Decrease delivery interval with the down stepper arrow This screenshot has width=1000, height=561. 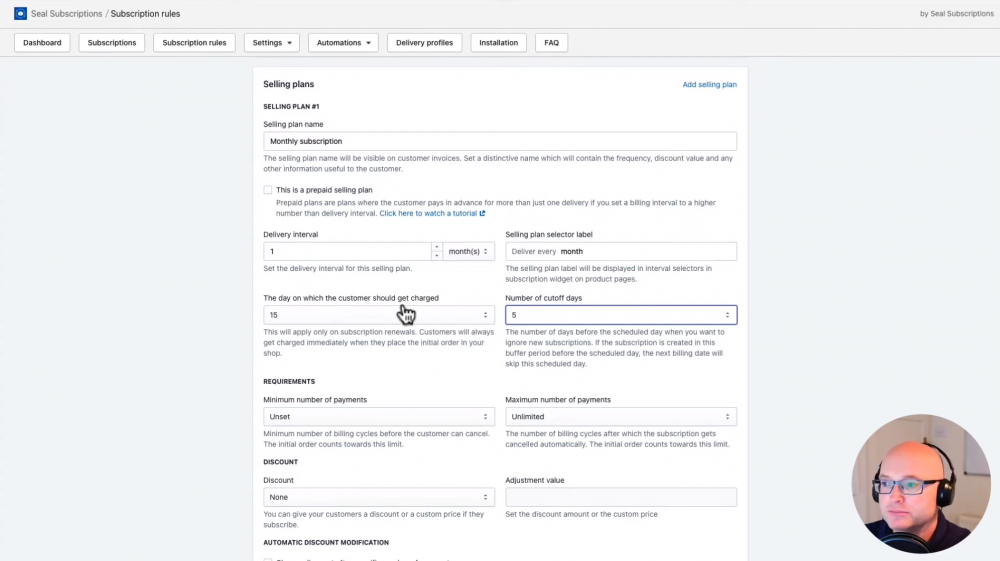coord(436,256)
